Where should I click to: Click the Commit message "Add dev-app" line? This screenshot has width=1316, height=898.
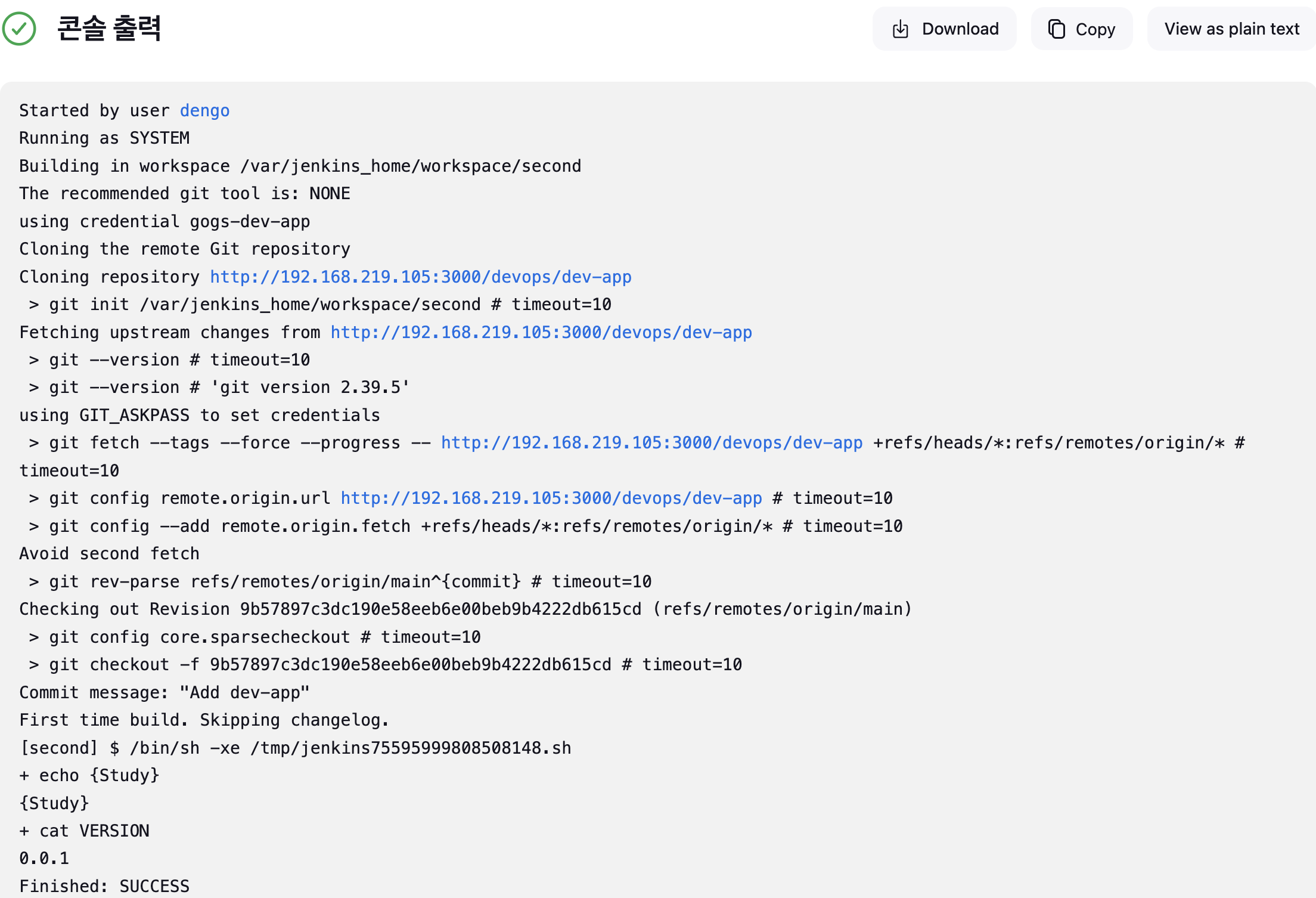tap(164, 693)
